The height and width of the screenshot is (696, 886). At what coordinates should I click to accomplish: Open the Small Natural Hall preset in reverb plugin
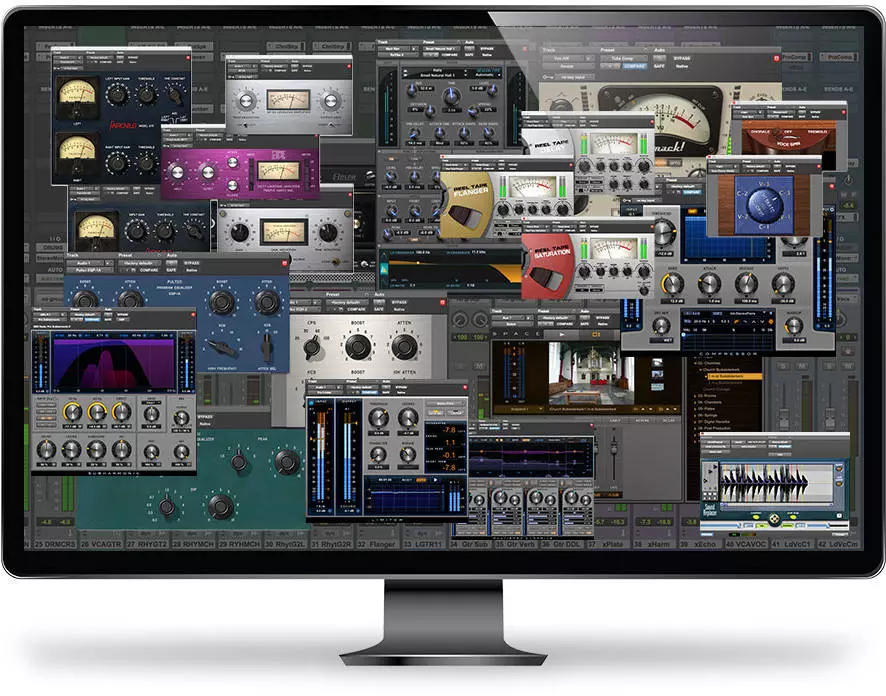pos(438,75)
